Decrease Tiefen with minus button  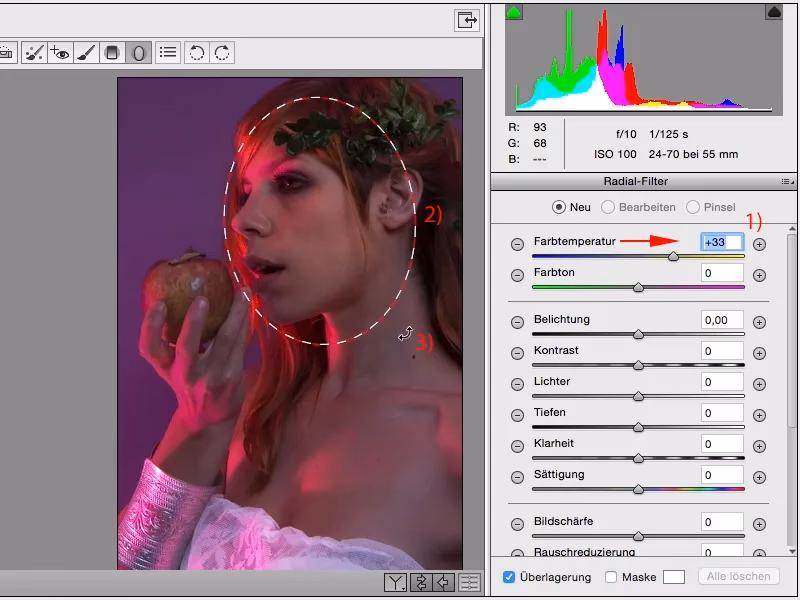click(x=517, y=416)
